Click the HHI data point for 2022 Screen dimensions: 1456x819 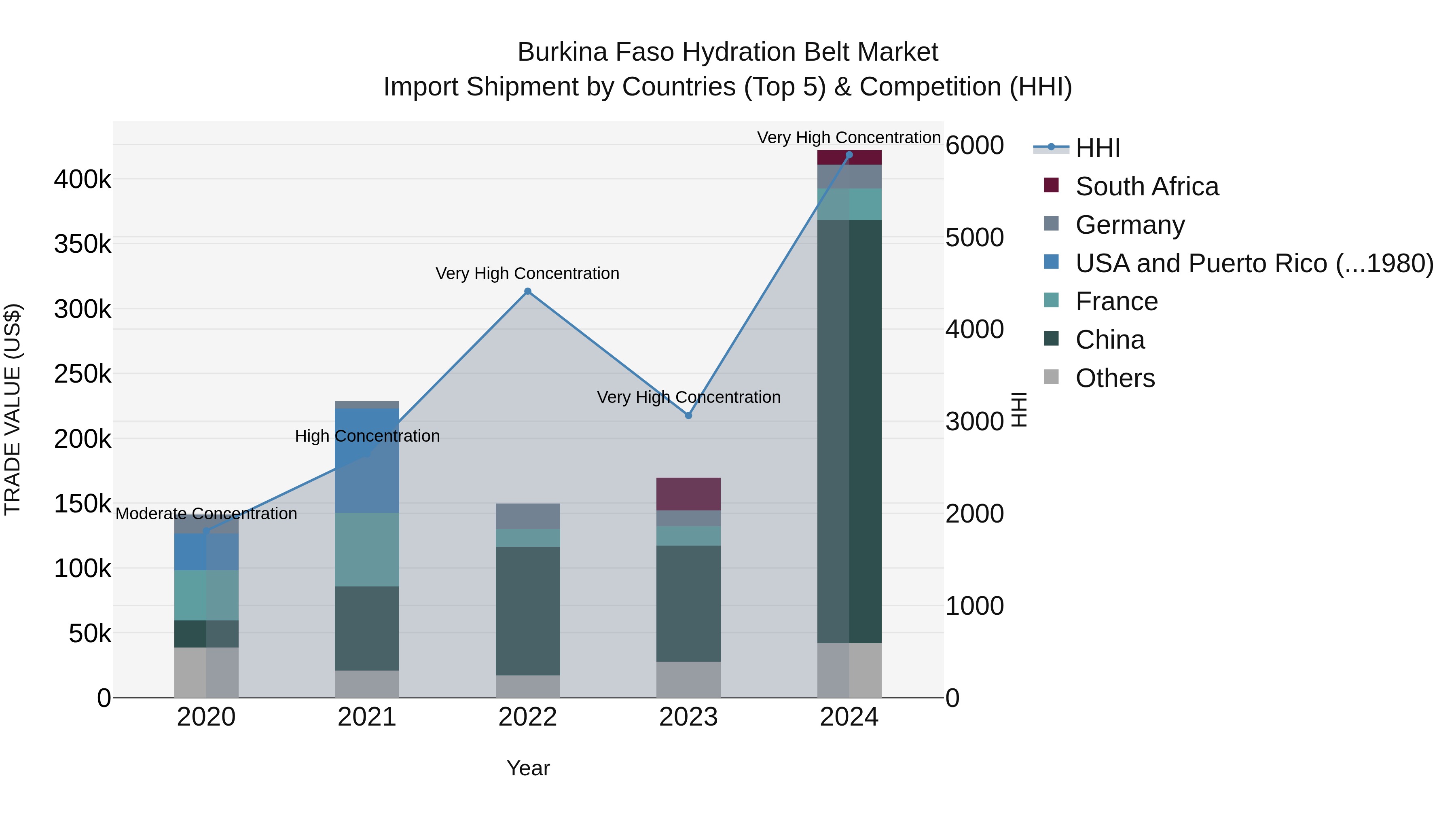click(528, 292)
